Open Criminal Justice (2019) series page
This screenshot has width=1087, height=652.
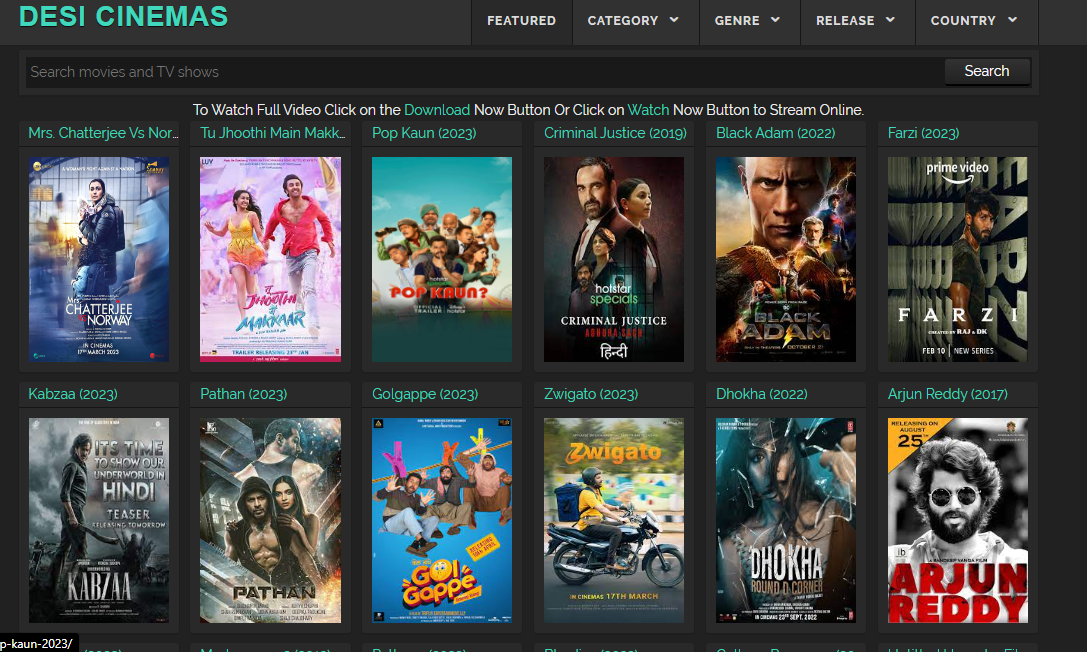[613, 133]
